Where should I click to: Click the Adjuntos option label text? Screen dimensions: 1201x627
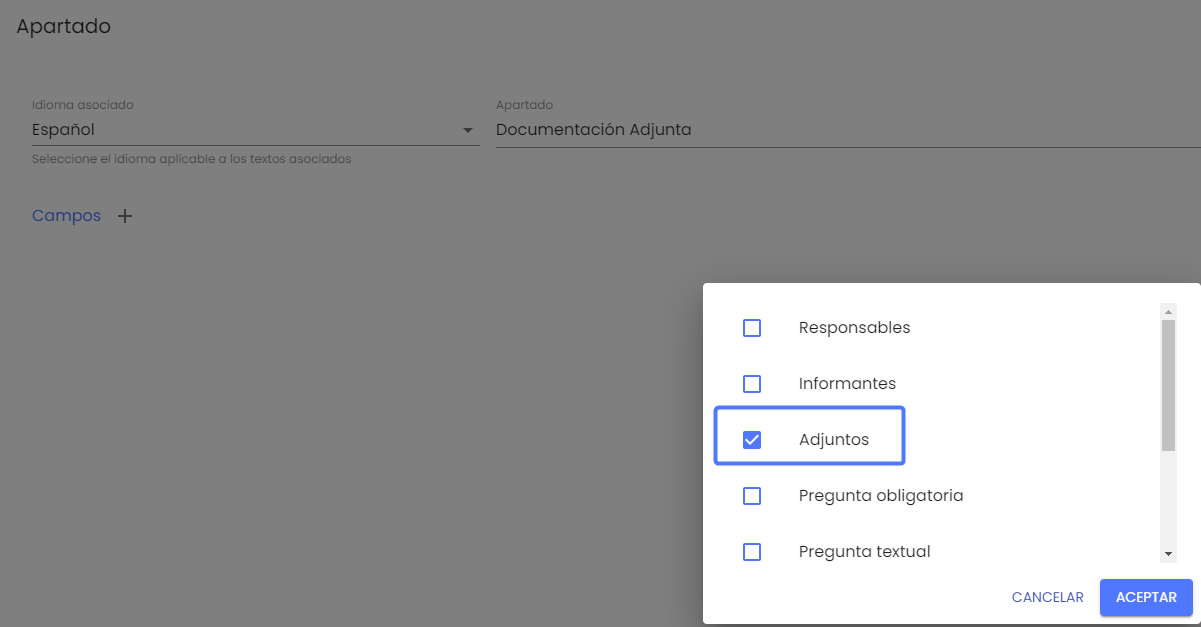tap(834, 440)
